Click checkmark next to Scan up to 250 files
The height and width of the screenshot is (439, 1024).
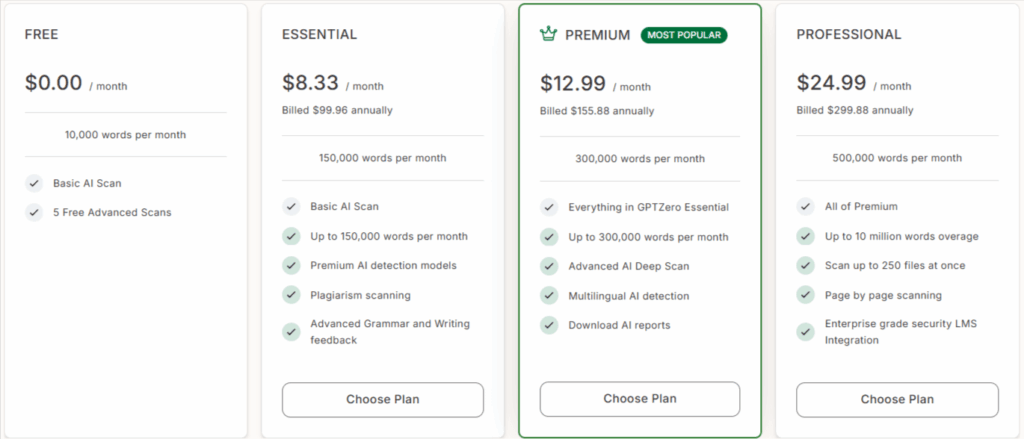[805, 265]
